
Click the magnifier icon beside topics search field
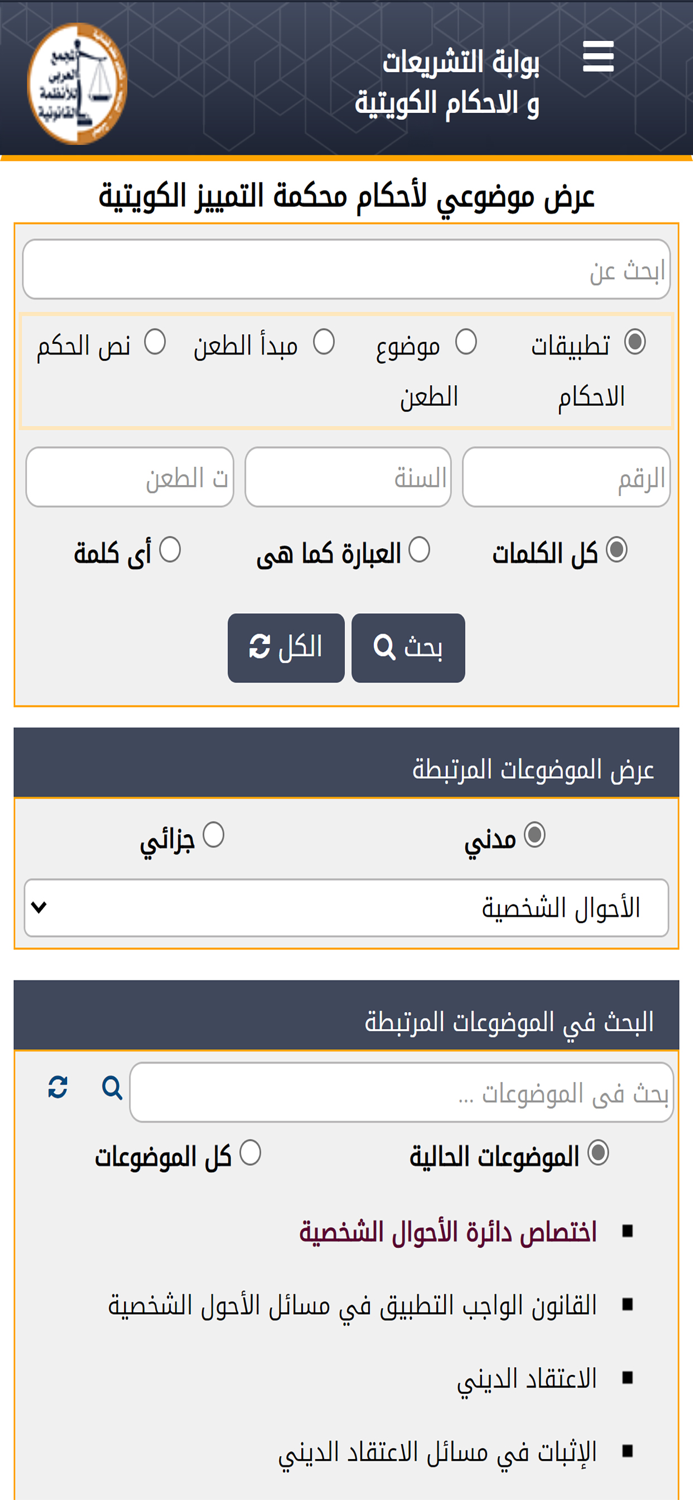110,1087
